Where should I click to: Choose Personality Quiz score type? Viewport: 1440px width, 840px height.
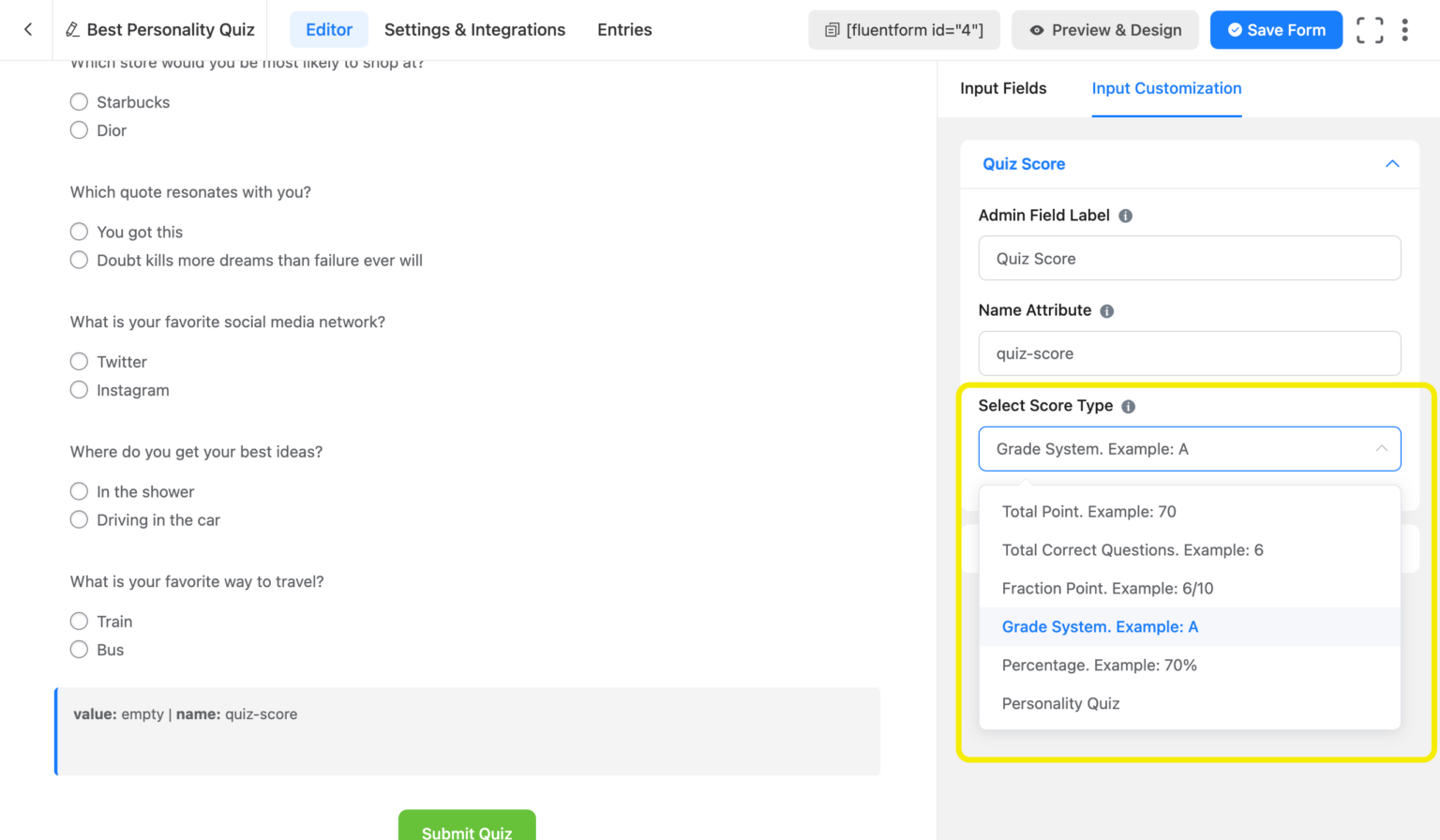[x=1060, y=703]
